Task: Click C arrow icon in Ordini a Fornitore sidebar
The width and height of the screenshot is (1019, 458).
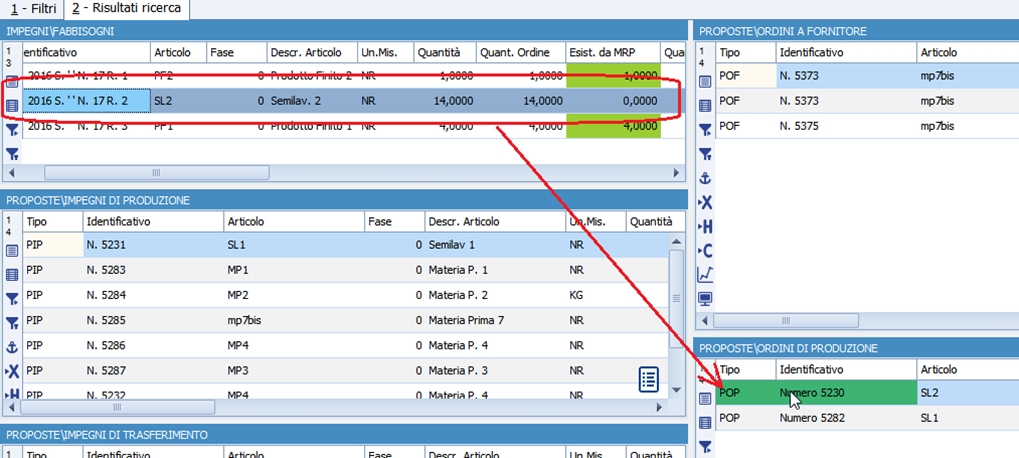Action: [x=705, y=250]
